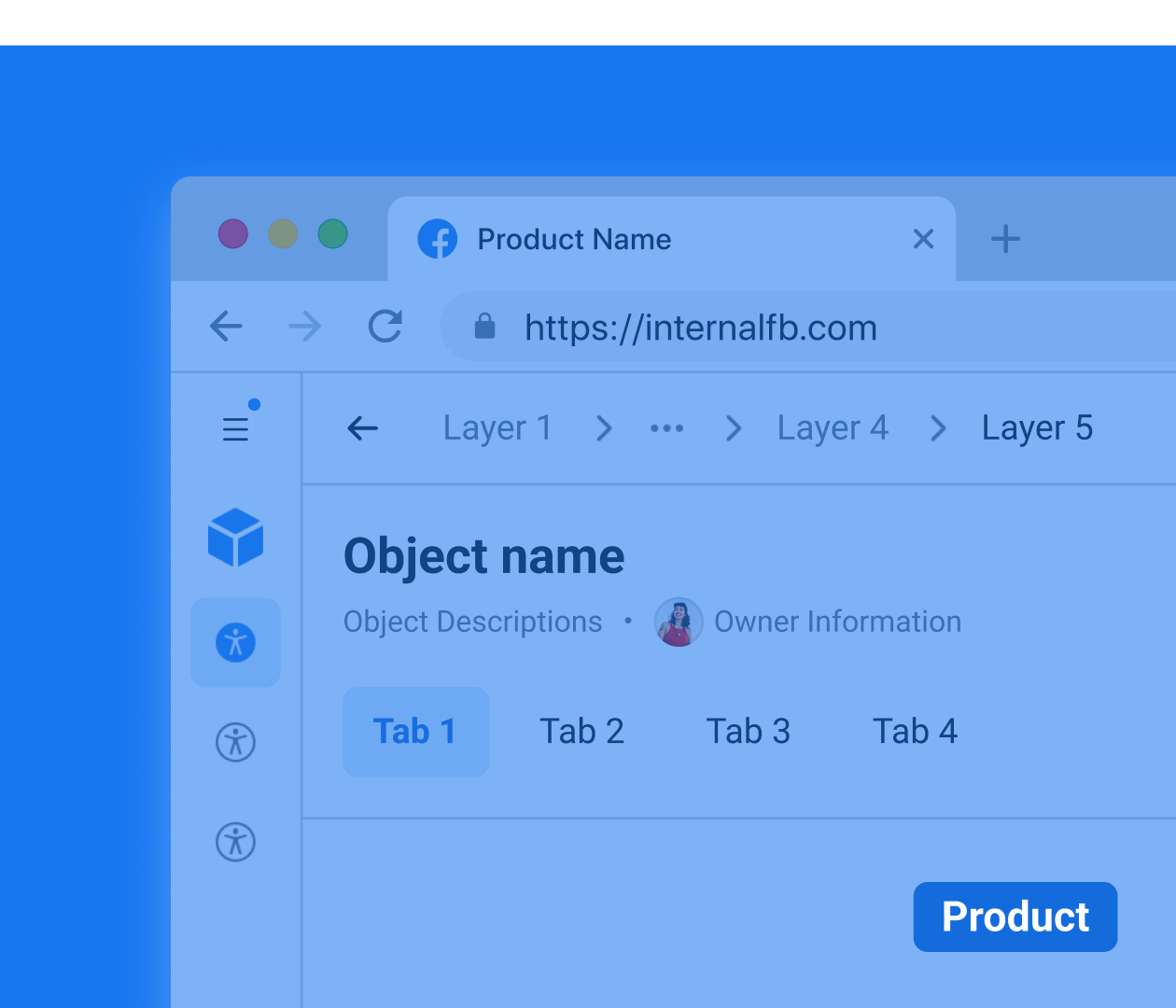Image resolution: width=1176 pixels, height=1008 pixels.
Task: Click the browser back arrow
Action: click(226, 327)
